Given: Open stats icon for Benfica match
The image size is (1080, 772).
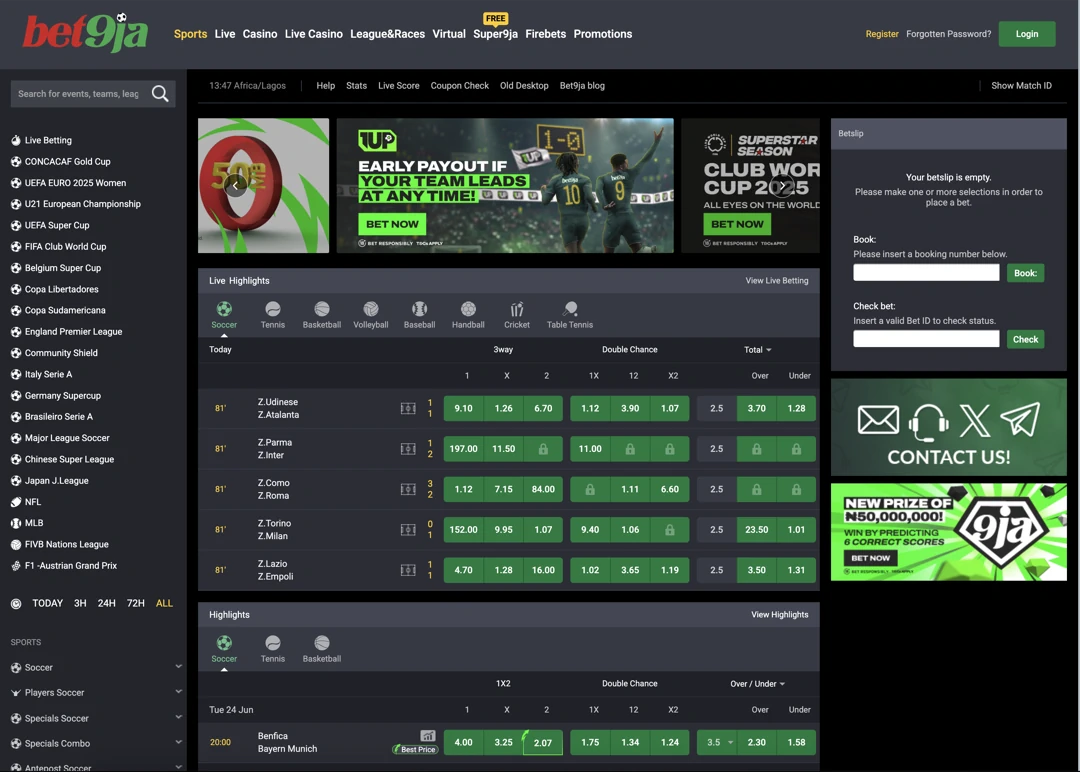Looking at the screenshot, I should (x=428, y=736).
